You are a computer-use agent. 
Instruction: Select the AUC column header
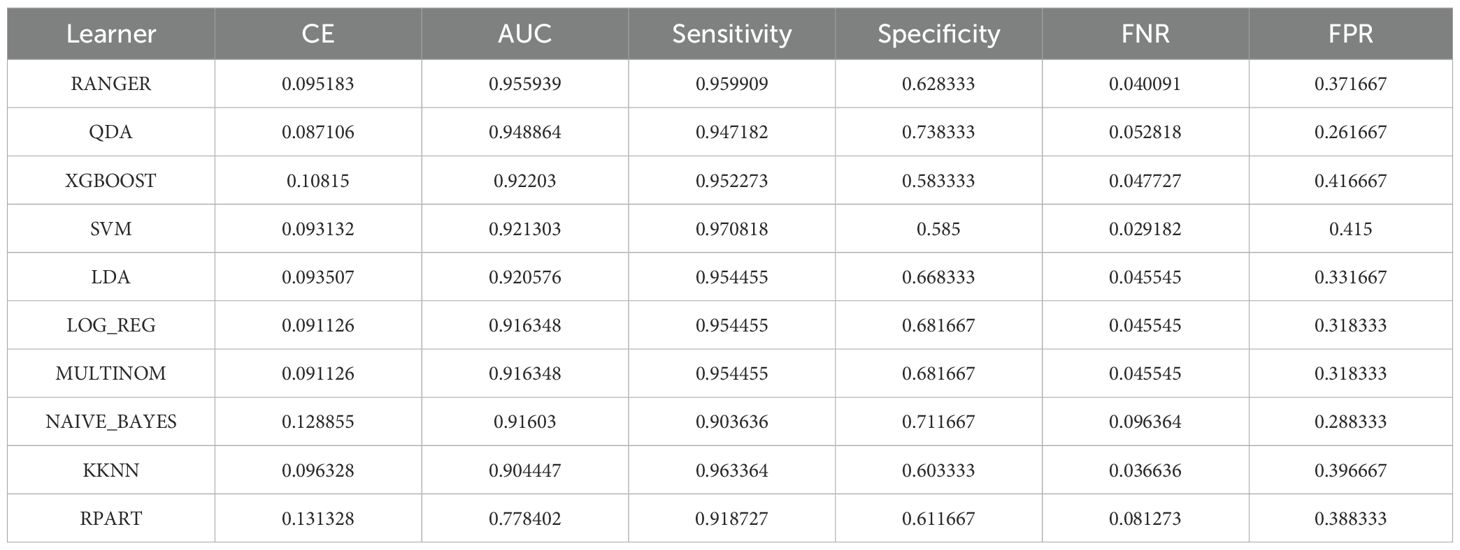coord(525,34)
